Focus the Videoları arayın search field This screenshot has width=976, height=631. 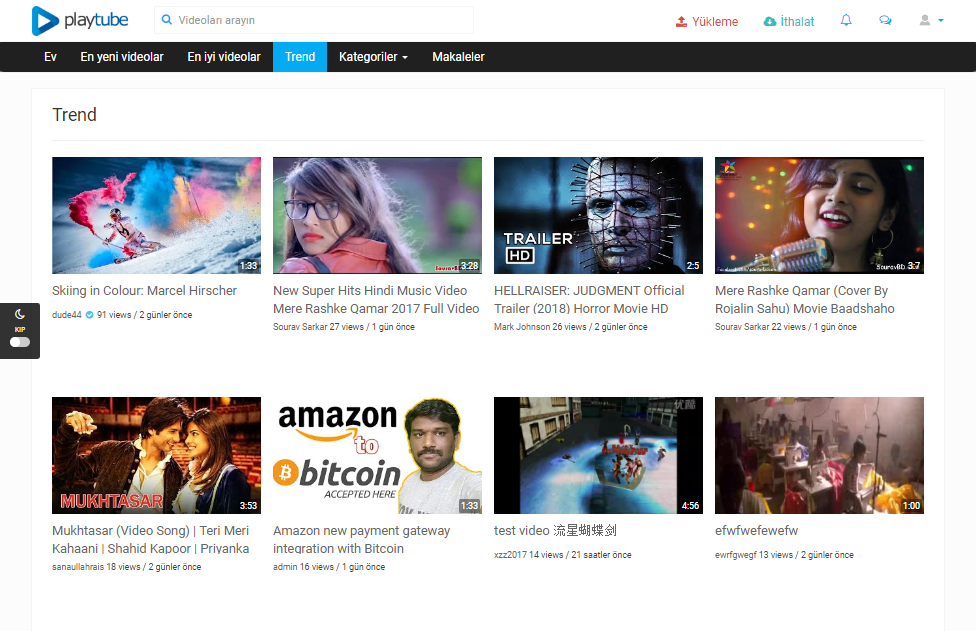(314, 20)
